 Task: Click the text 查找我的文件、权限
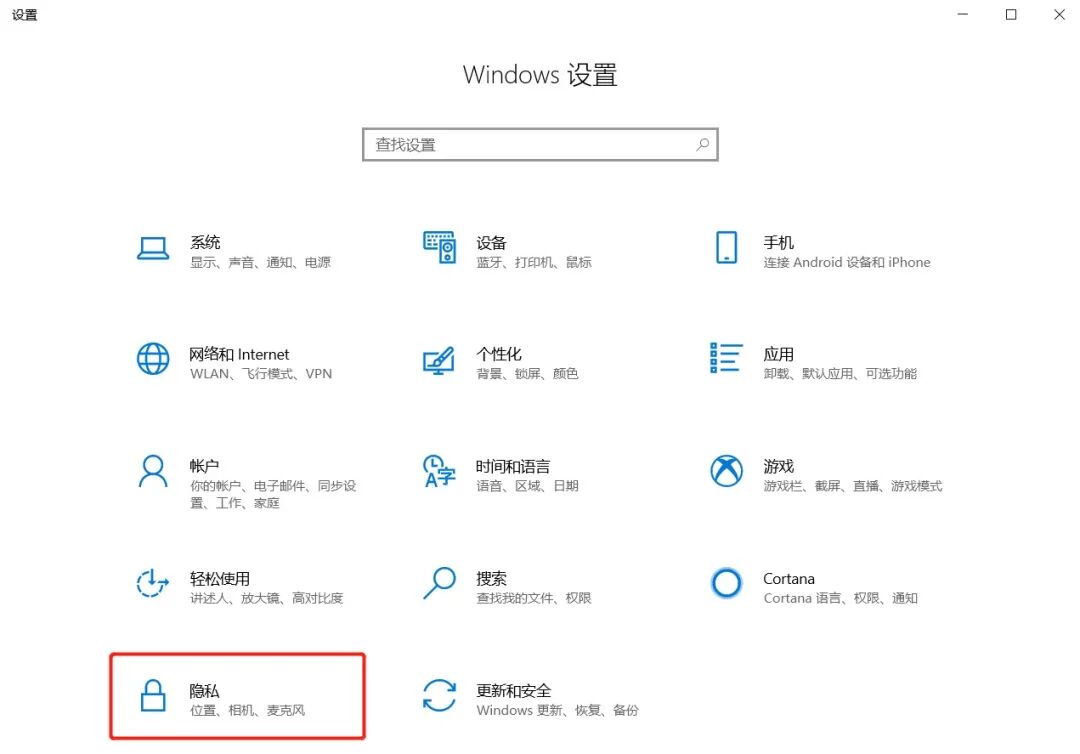coord(534,598)
